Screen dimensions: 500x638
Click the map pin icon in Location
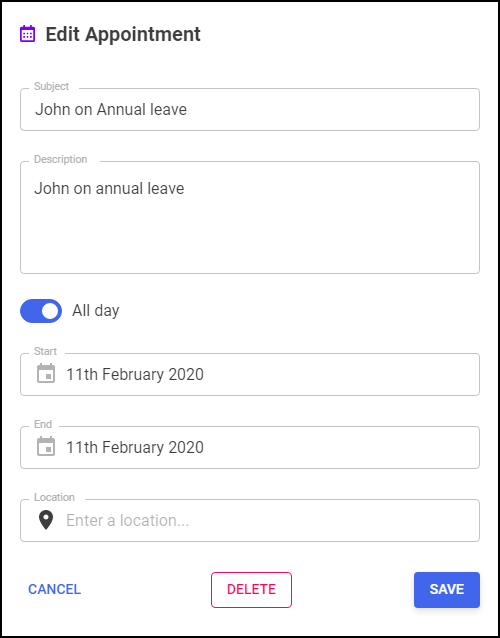tap(46, 520)
